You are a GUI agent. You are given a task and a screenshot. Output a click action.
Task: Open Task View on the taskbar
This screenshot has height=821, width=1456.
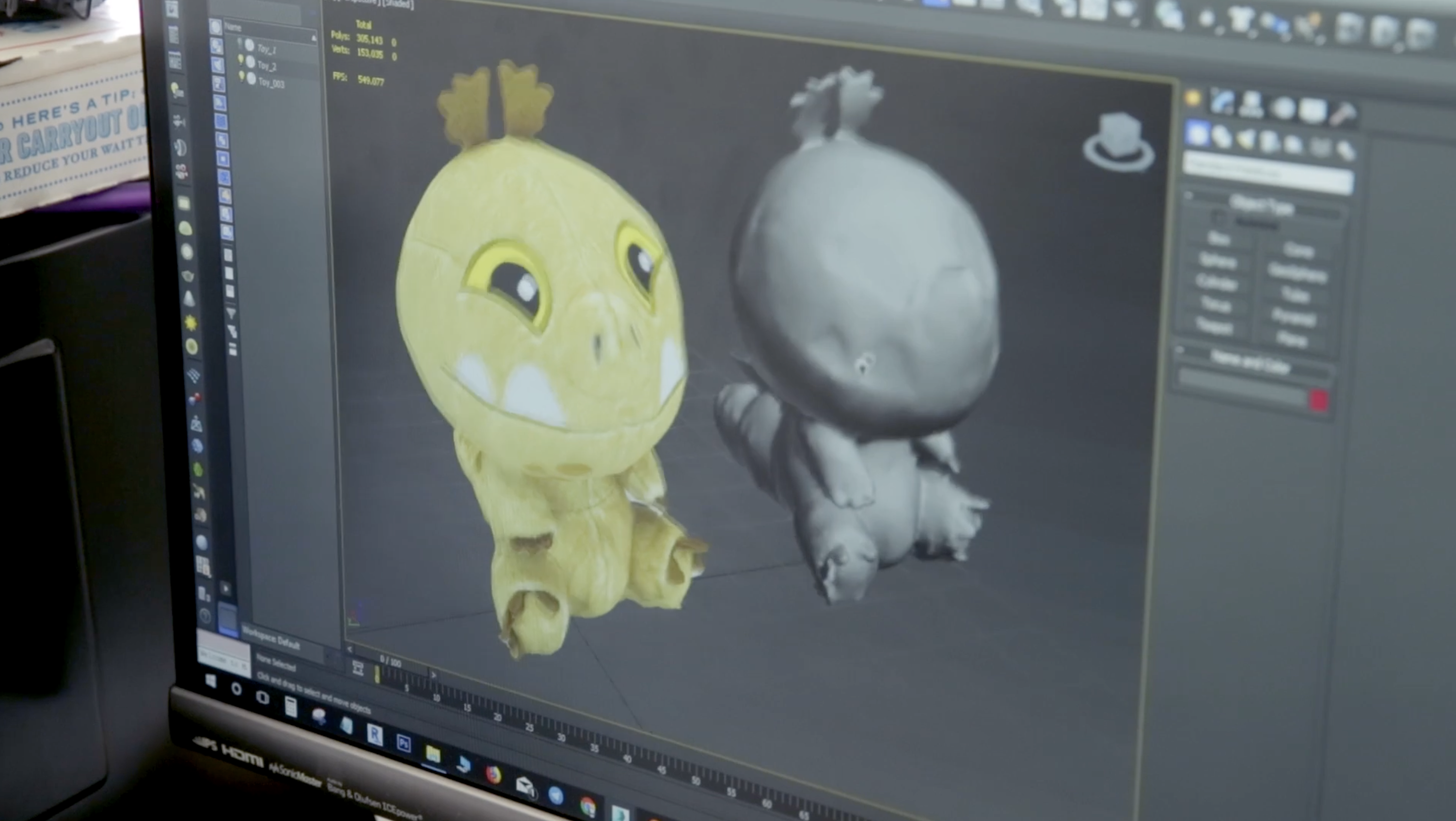coord(263,698)
